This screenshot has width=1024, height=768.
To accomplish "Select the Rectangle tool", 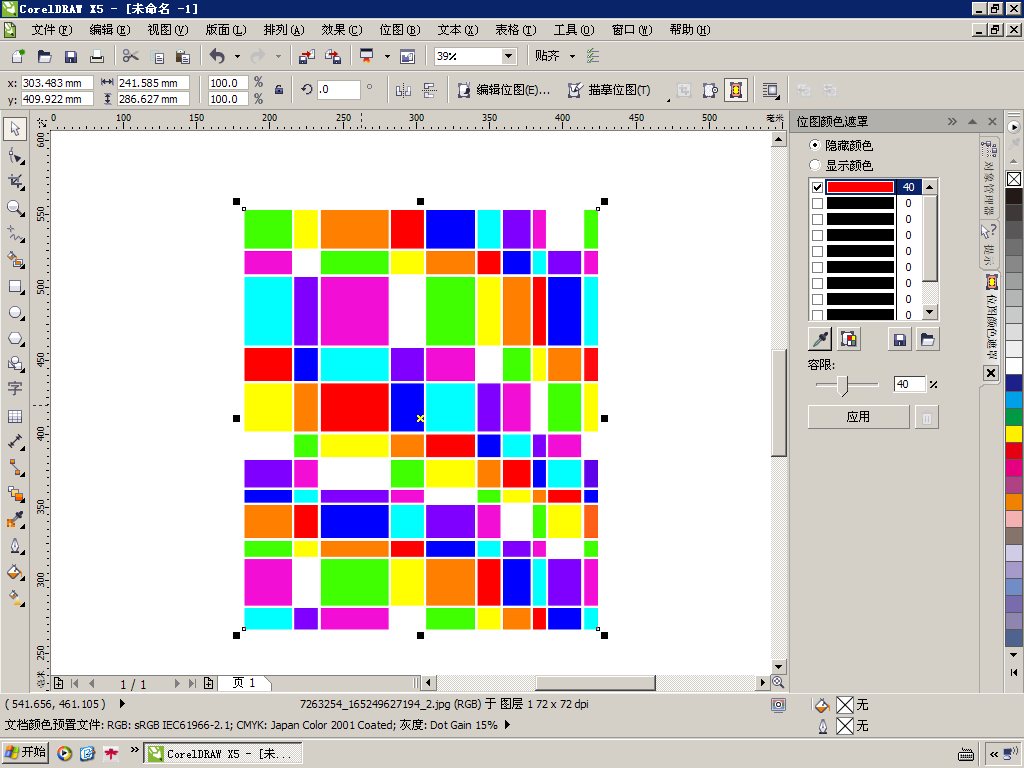I will point(15,287).
